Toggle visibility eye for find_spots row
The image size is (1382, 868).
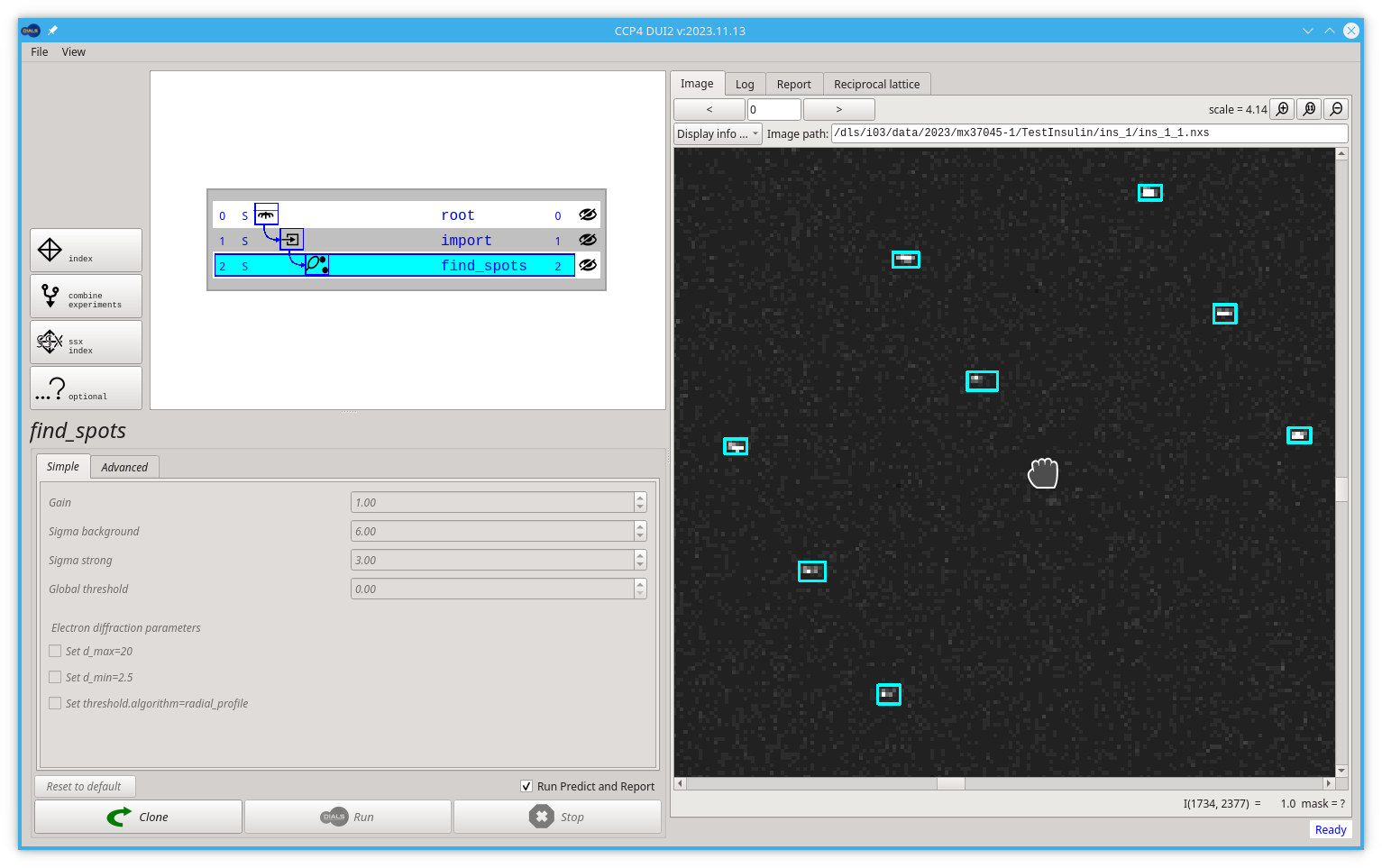588,265
